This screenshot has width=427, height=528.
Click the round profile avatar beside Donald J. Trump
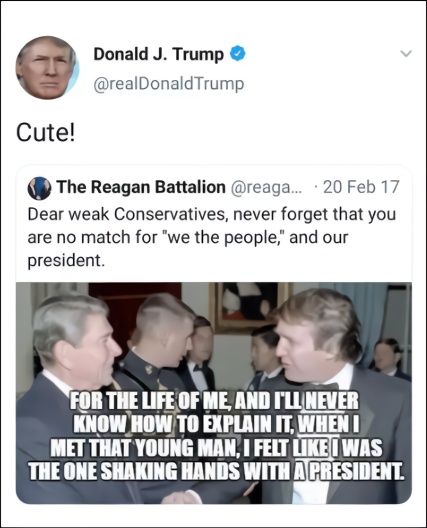(47, 67)
